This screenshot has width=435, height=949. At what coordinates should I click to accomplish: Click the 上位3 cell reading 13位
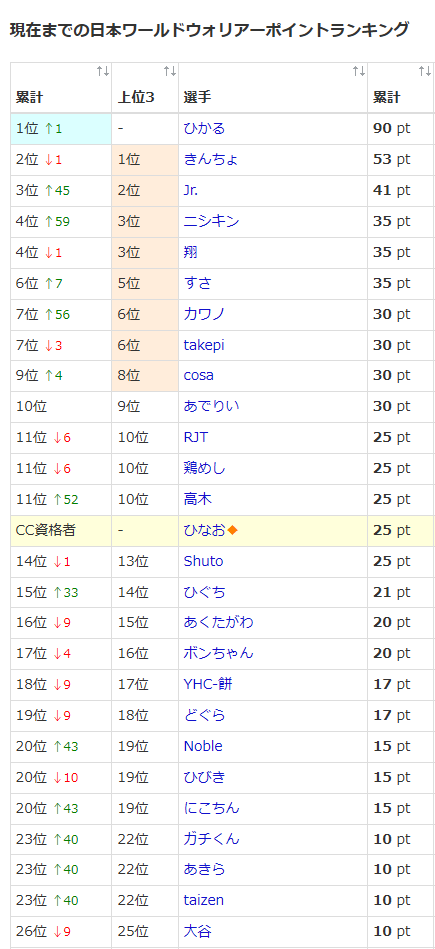pyautogui.click(x=145, y=561)
